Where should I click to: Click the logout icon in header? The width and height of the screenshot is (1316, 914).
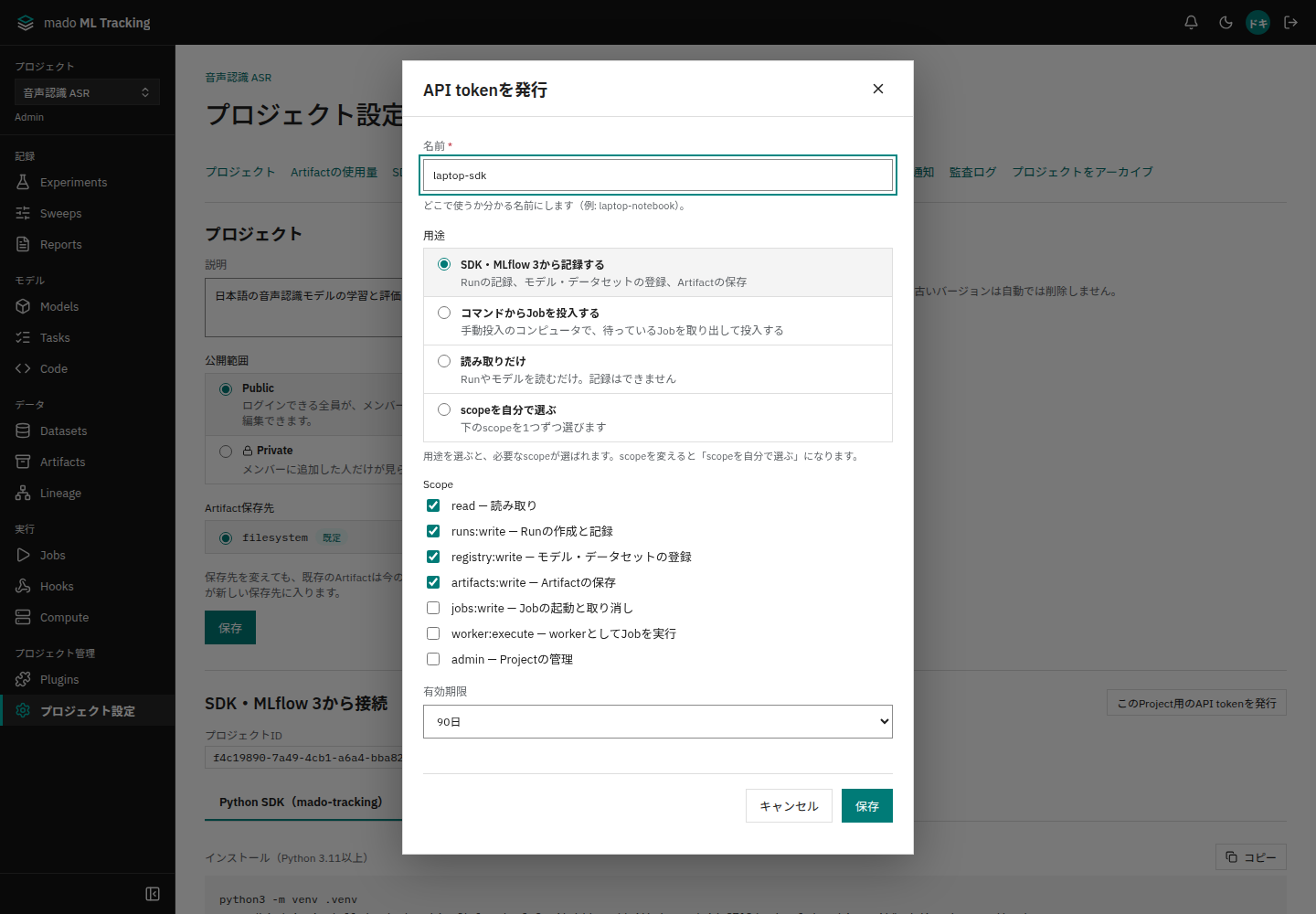click(1291, 23)
